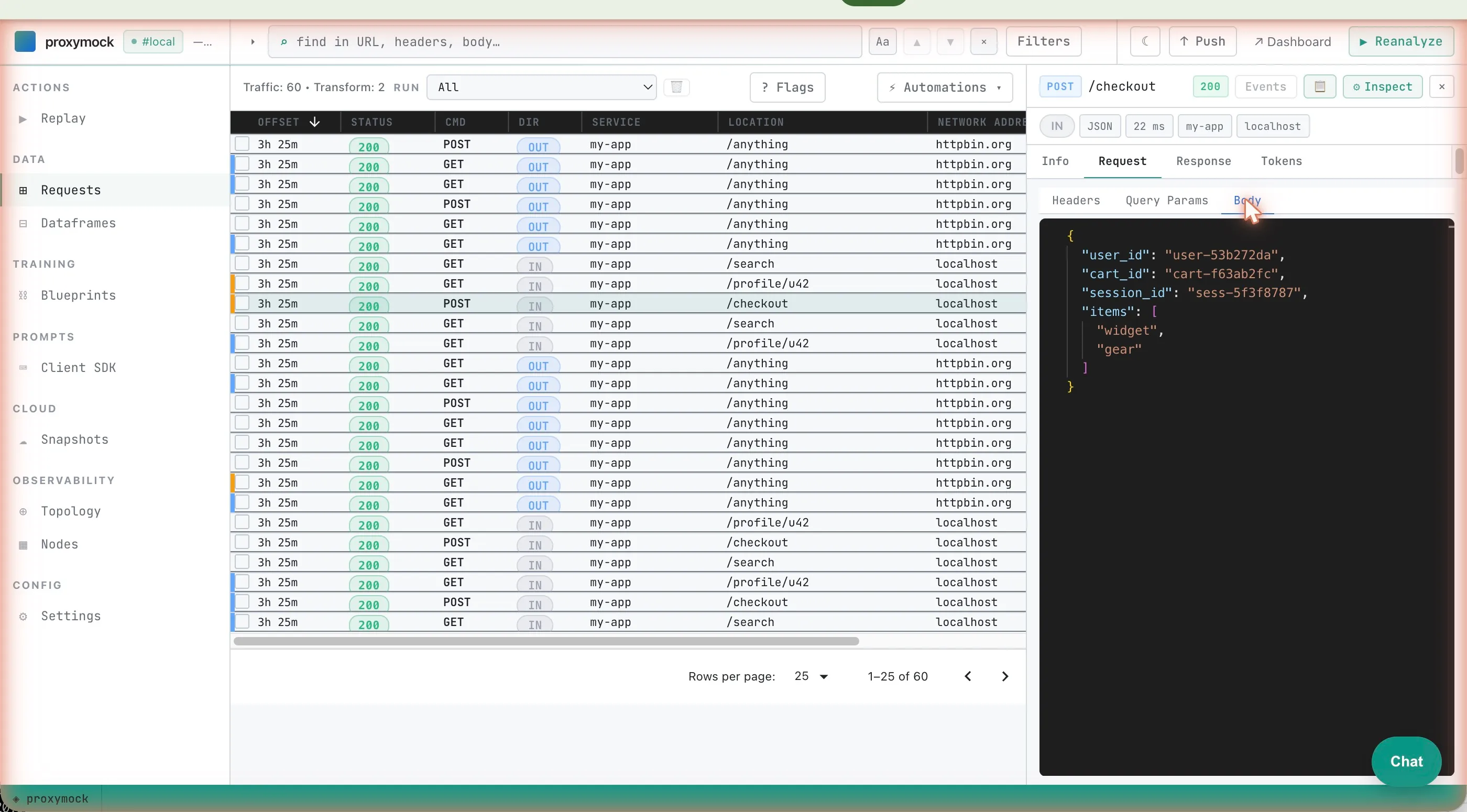The height and width of the screenshot is (812, 1467).
Task: Click the JSON chip in detail panel
Action: (1099, 126)
